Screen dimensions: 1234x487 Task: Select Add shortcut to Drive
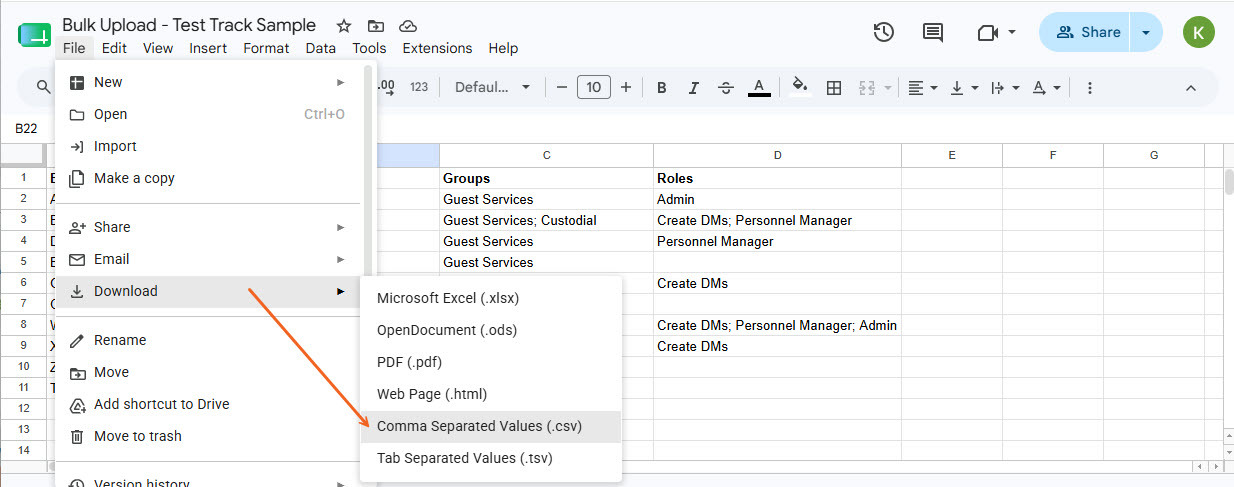pos(208,404)
